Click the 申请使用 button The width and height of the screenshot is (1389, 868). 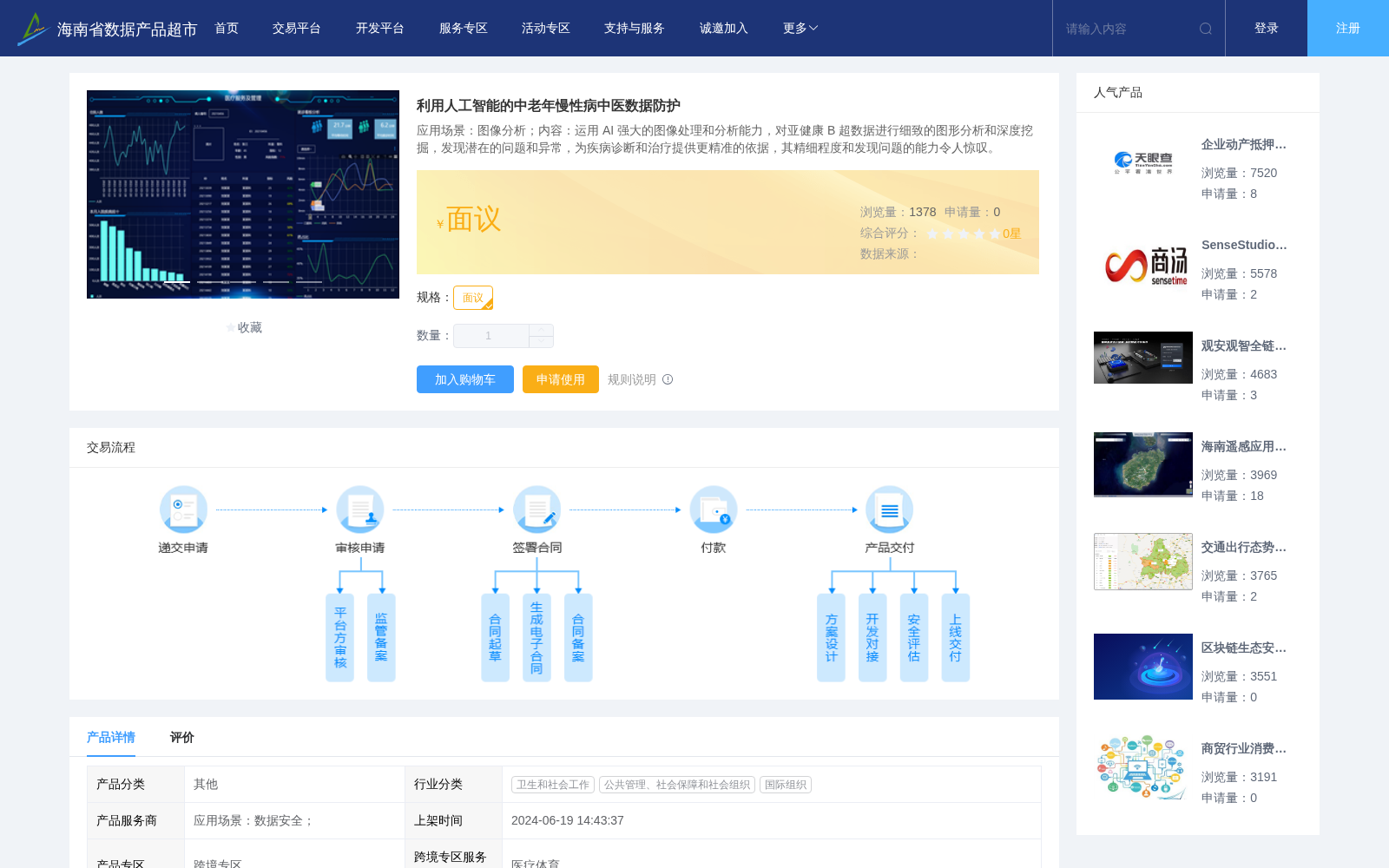click(x=561, y=379)
